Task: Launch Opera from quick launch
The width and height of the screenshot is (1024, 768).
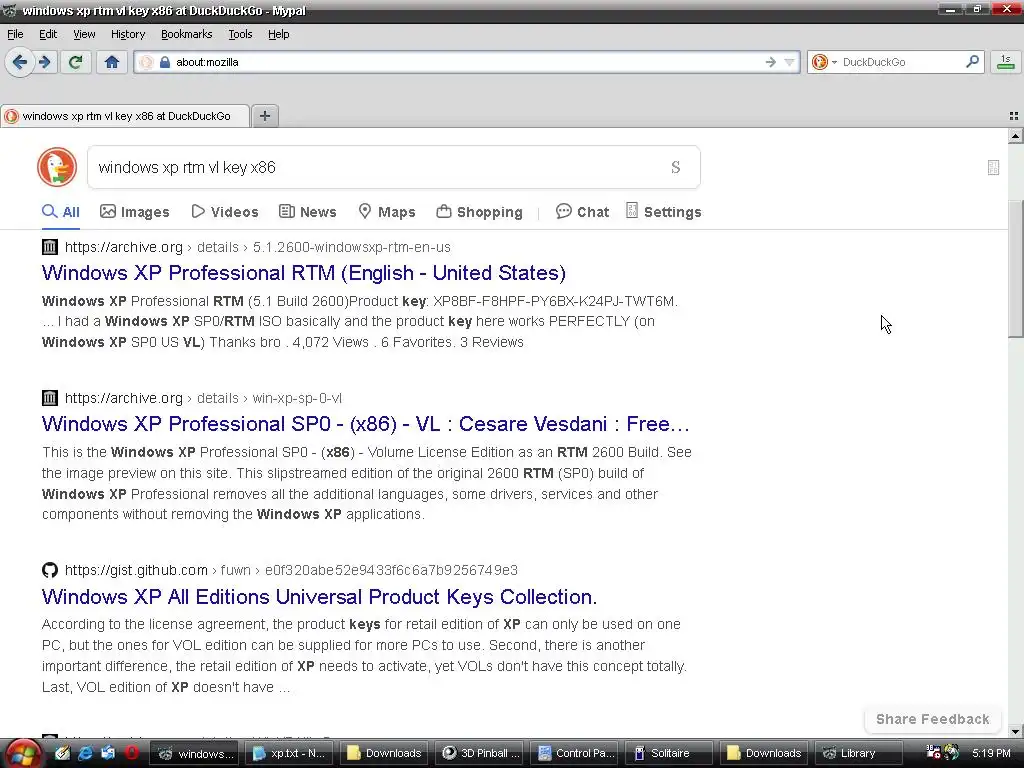Action: pyautogui.click(x=131, y=753)
